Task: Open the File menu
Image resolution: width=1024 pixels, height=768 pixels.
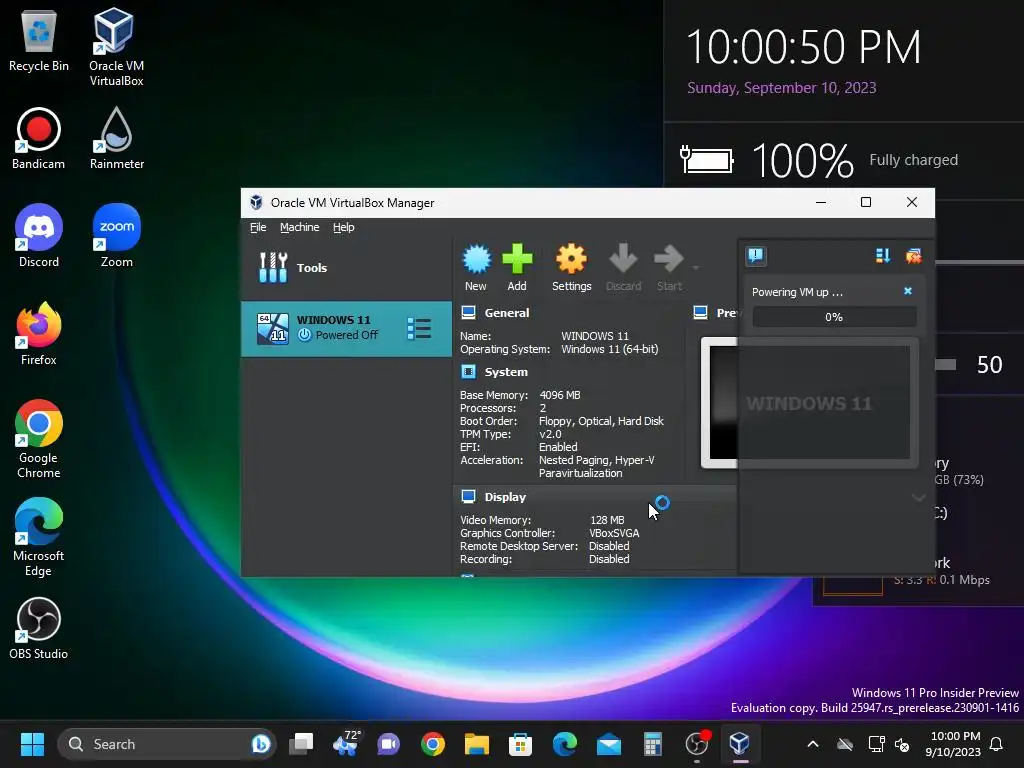Action: (258, 227)
